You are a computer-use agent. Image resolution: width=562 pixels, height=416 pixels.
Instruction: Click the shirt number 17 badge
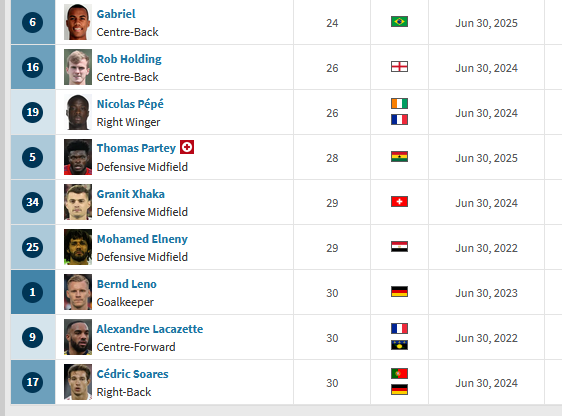(33, 382)
